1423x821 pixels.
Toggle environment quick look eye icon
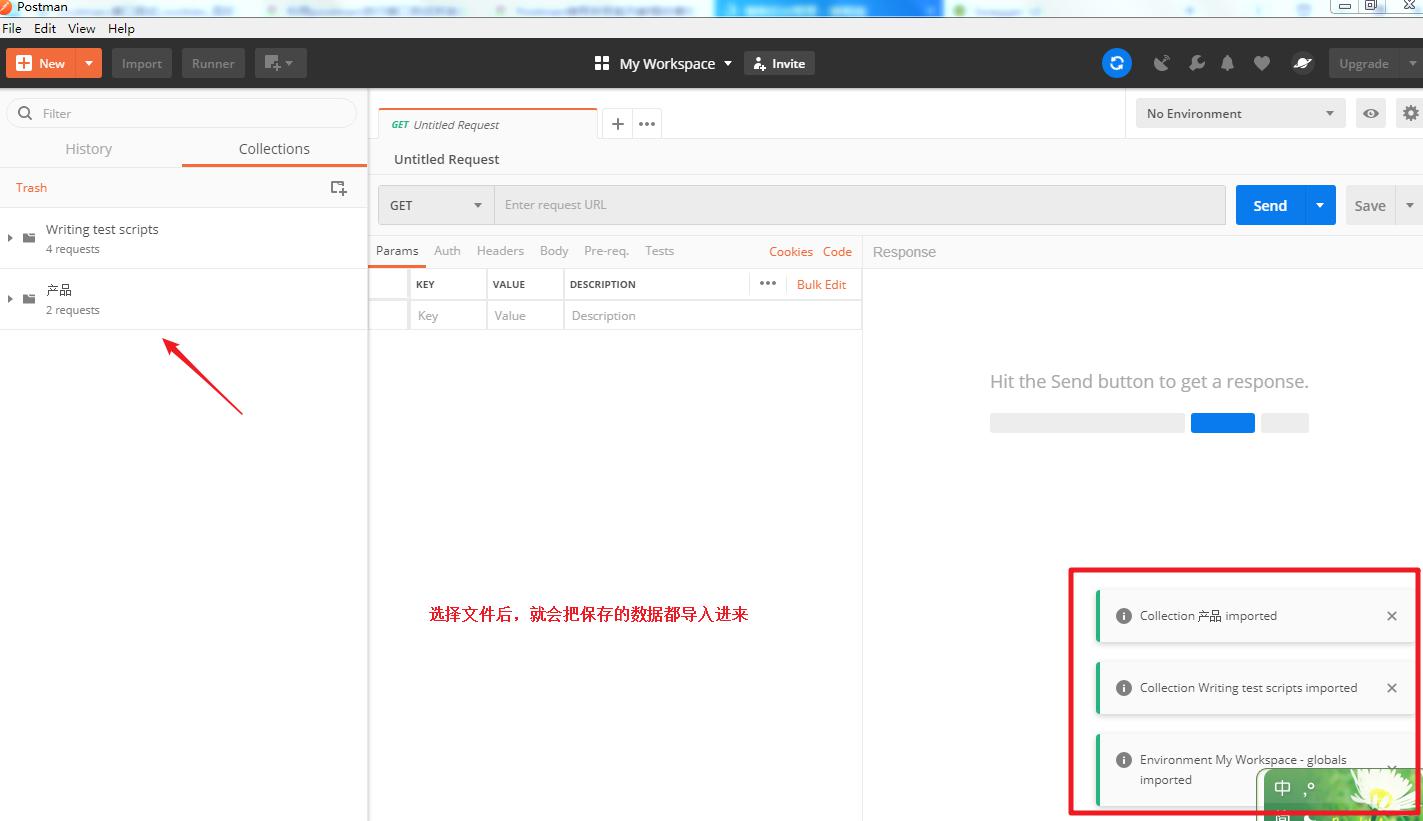click(x=1371, y=113)
